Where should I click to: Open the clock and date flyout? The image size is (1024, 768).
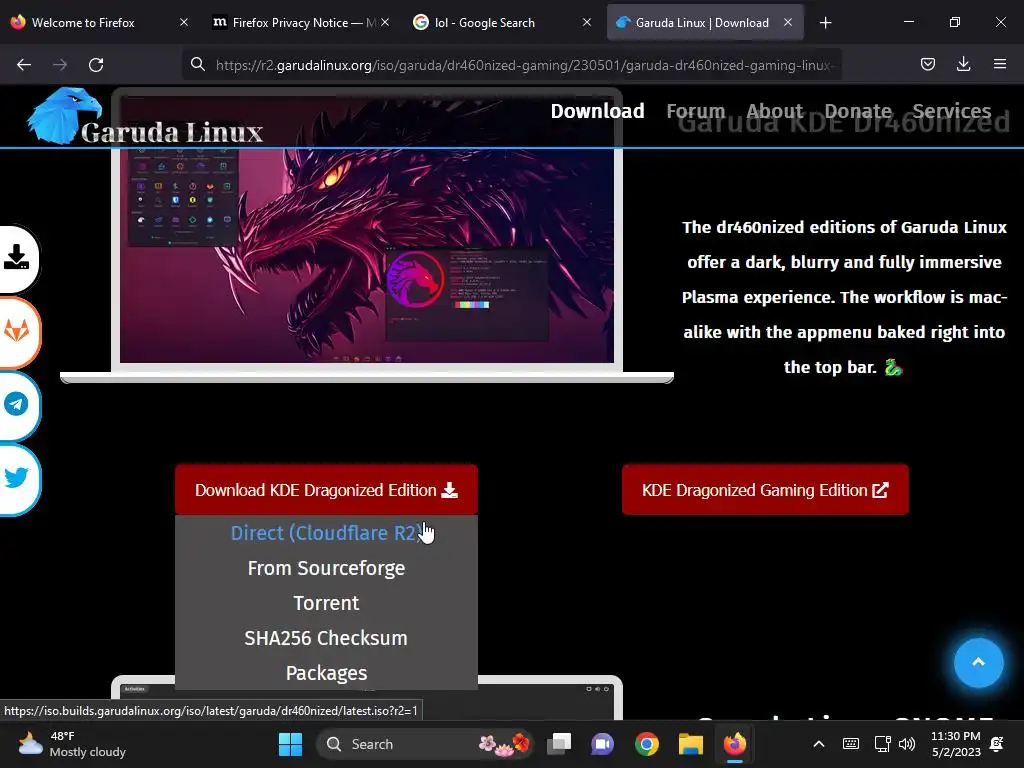(955, 744)
